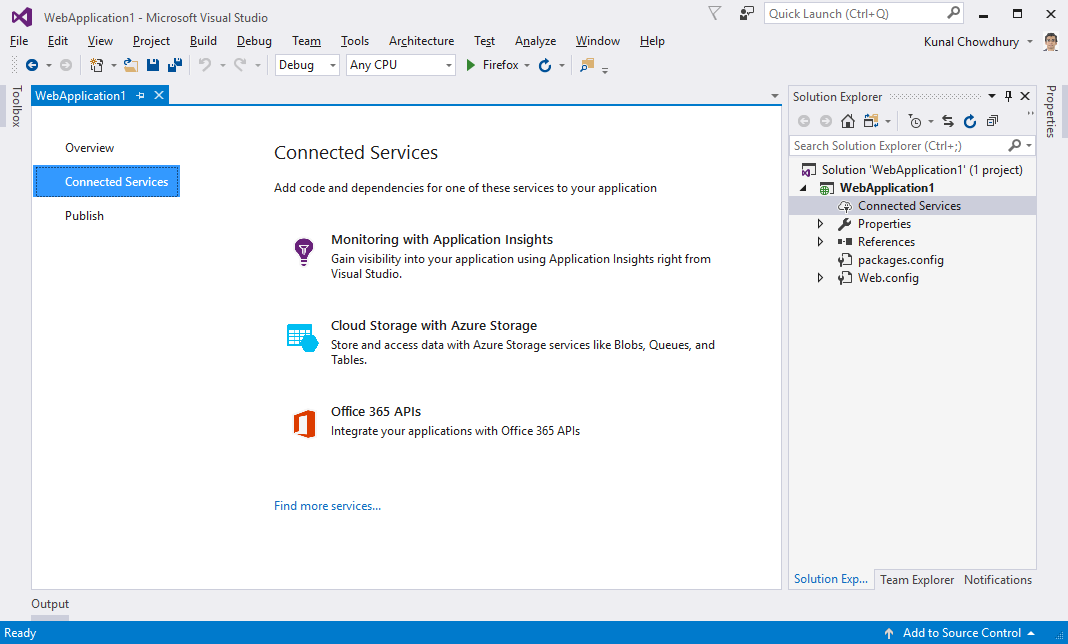The width and height of the screenshot is (1068, 644).
Task: Click the user avatar picture
Action: tap(1051, 42)
